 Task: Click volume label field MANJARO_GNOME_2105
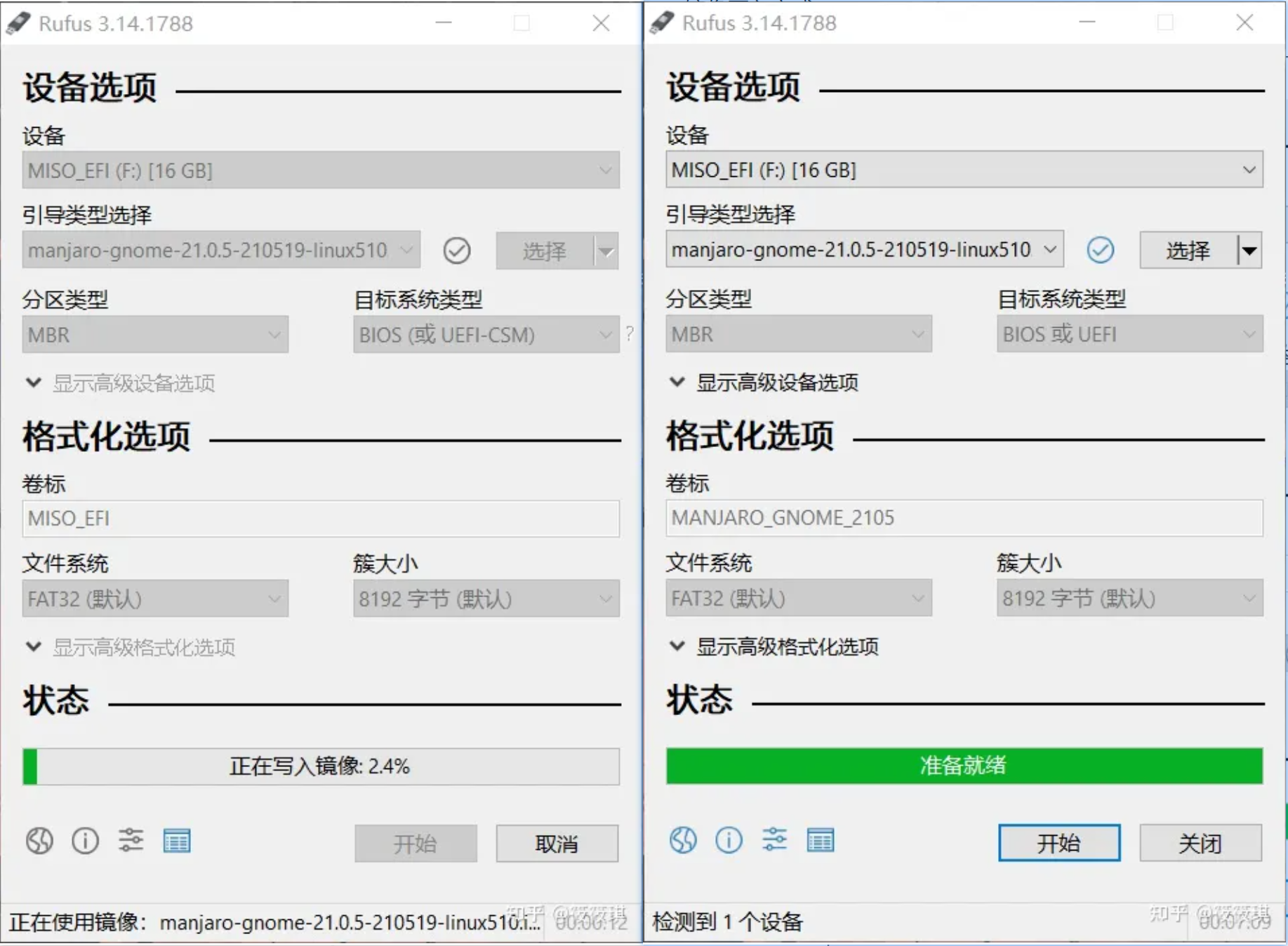(964, 518)
